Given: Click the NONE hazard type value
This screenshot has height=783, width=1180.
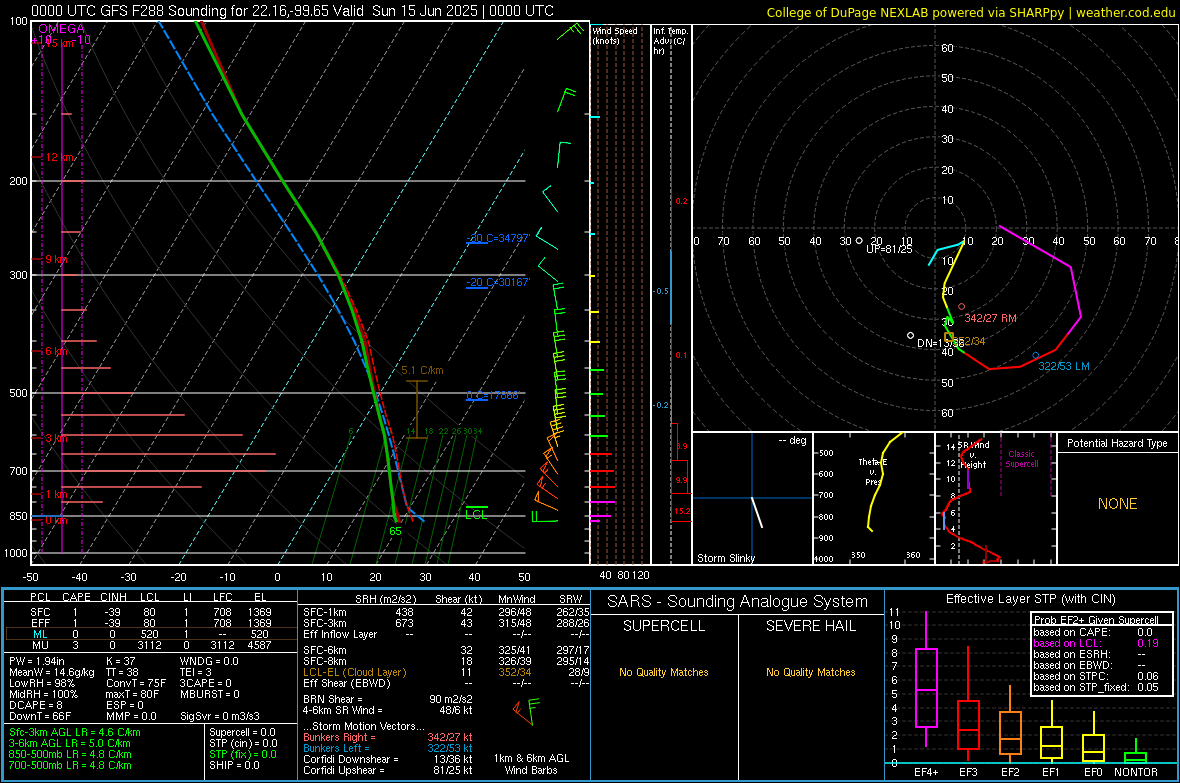Looking at the screenshot, I should pos(1117,504).
